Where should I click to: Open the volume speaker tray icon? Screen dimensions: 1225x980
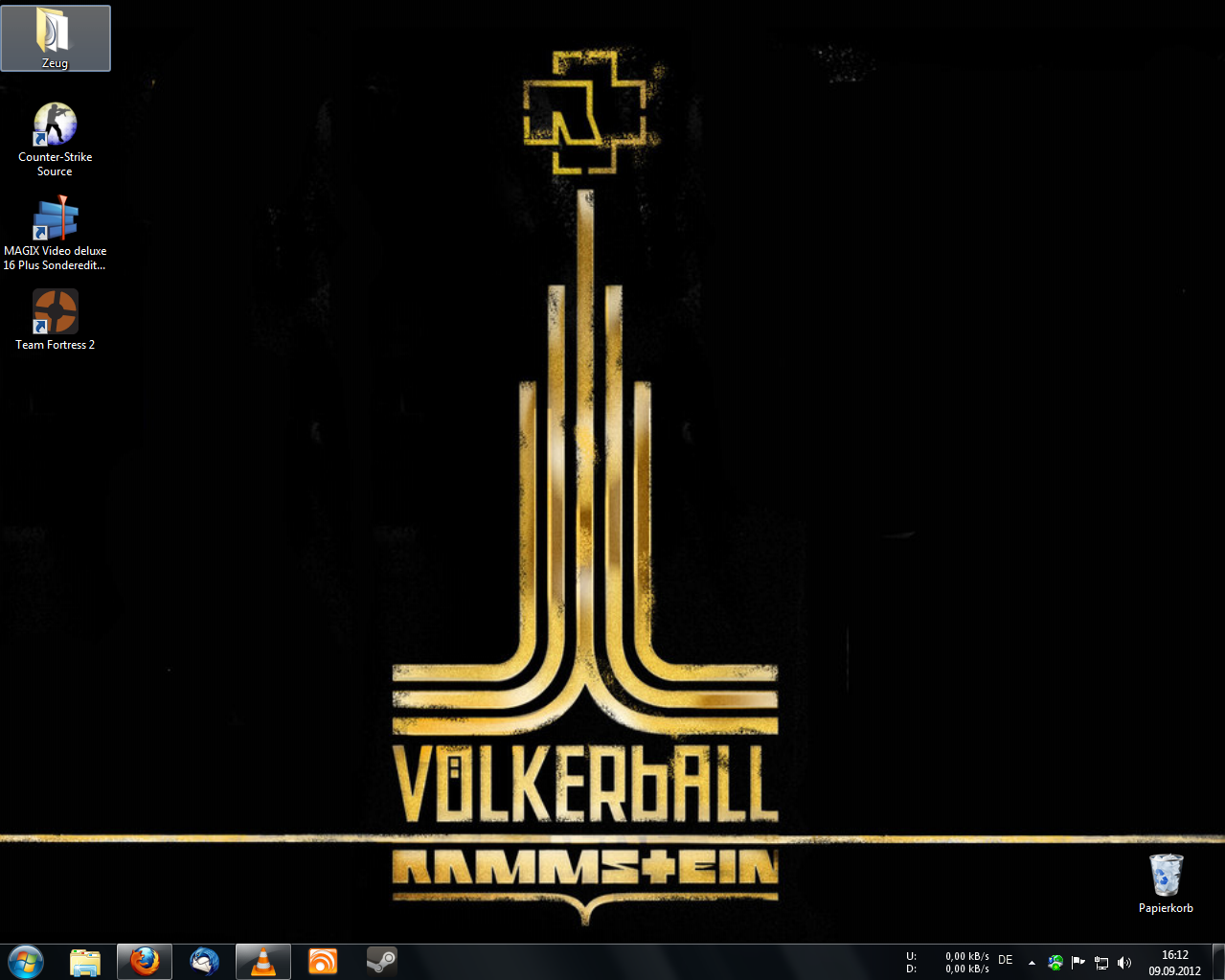(x=1124, y=963)
